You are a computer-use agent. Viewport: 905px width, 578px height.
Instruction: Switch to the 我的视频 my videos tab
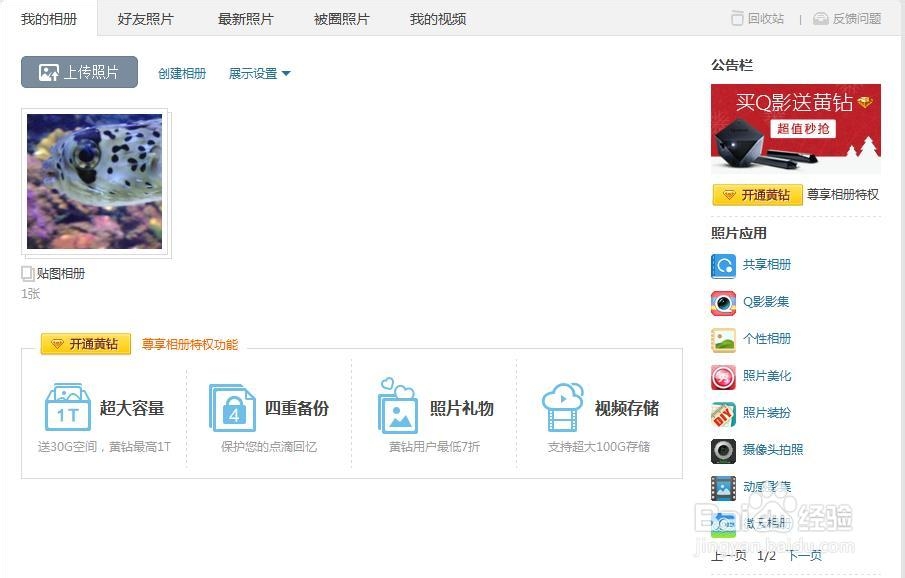436,17
